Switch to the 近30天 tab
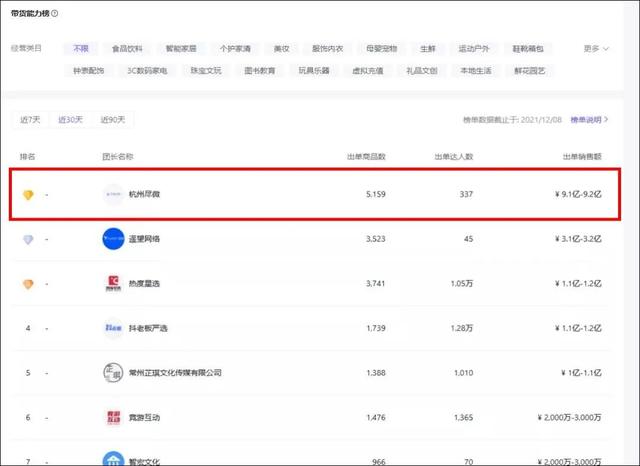The width and height of the screenshot is (640, 466). (x=70, y=120)
